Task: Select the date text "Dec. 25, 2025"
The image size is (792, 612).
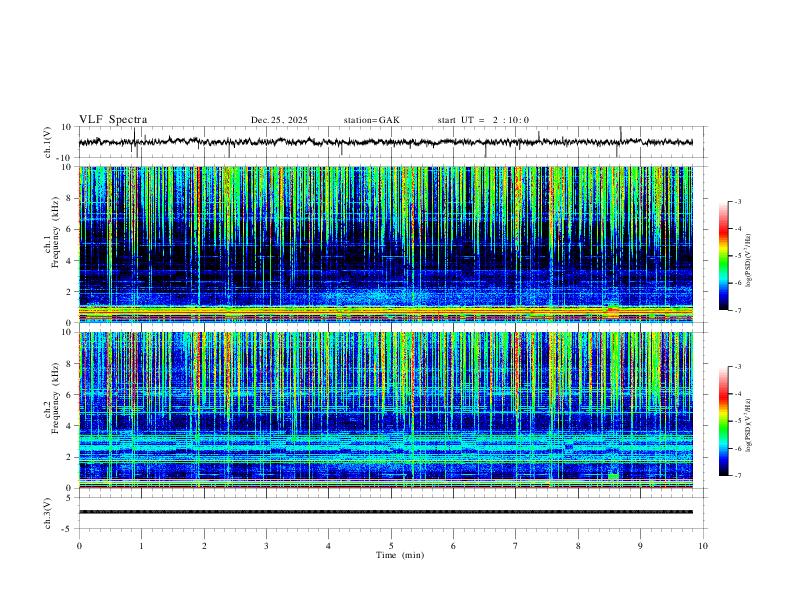Action: pyautogui.click(x=279, y=120)
